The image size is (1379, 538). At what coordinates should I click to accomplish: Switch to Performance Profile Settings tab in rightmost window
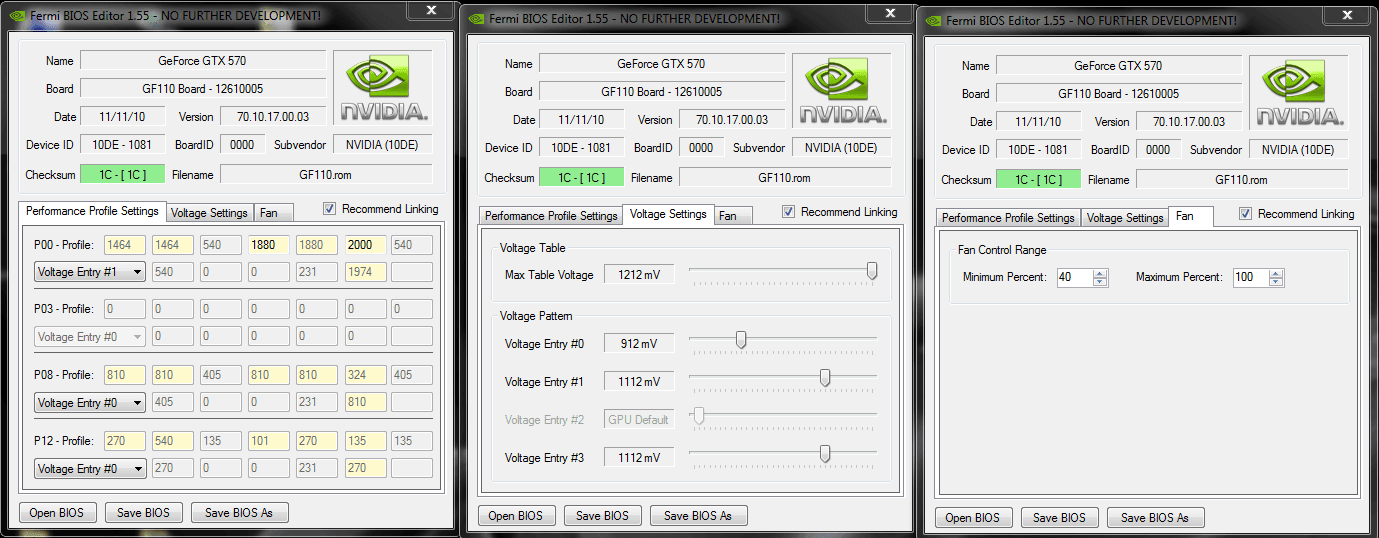click(1009, 217)
